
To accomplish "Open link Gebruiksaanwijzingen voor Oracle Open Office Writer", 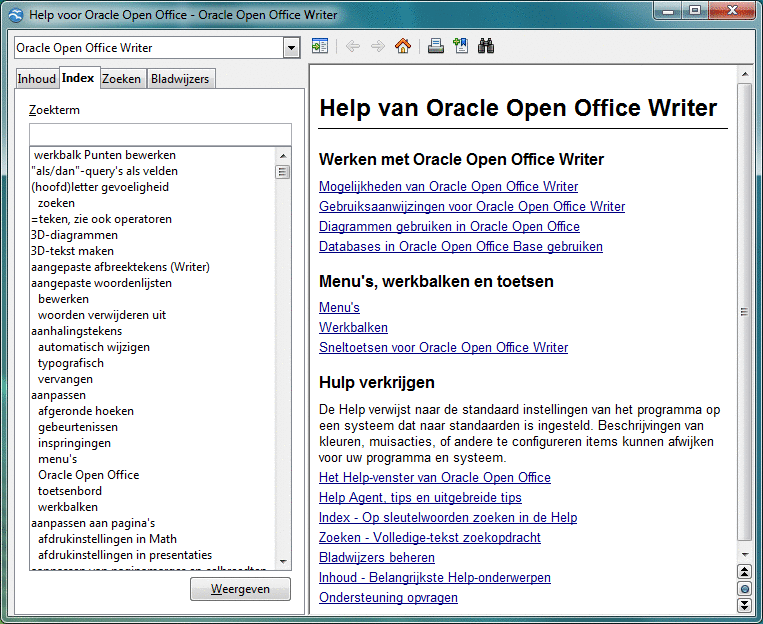I will 472,206.
